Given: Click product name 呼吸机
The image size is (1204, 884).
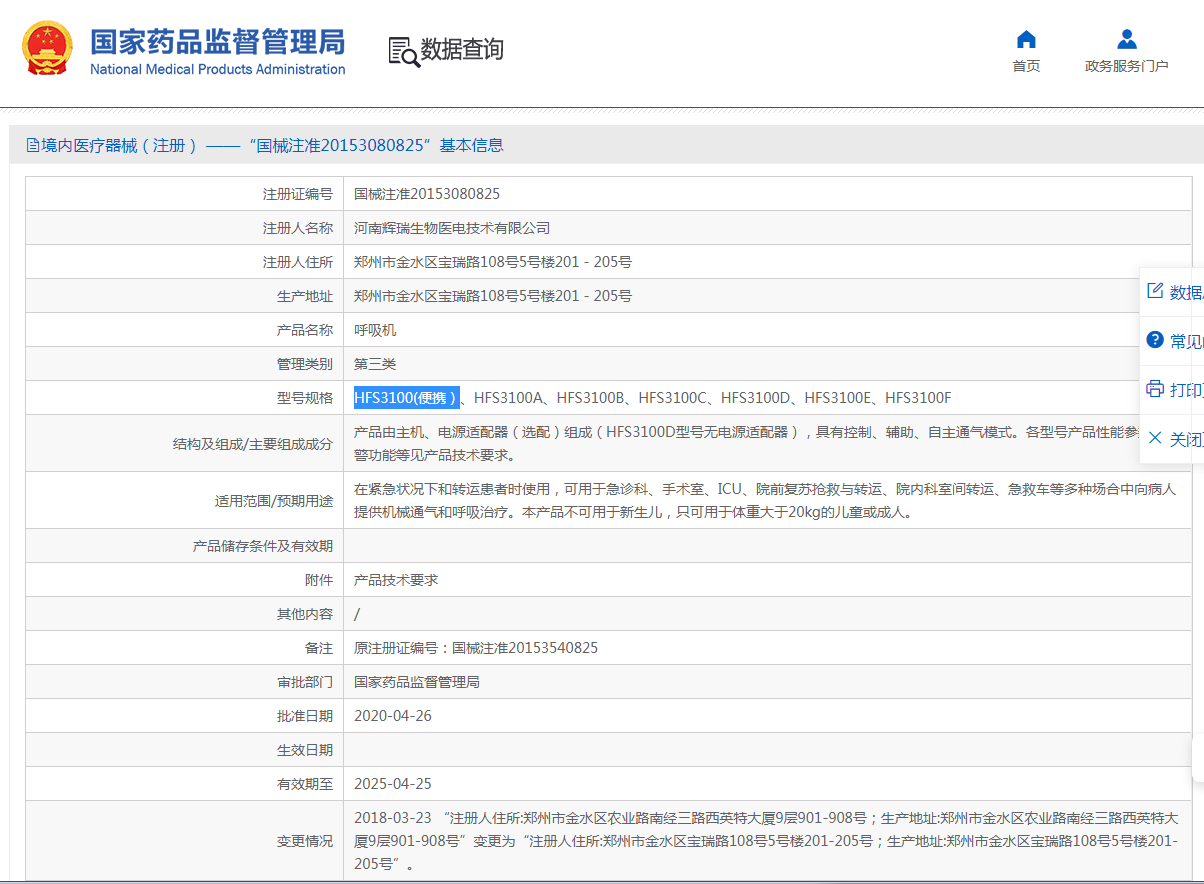Looking at the screenshot, I should (375, 330).
